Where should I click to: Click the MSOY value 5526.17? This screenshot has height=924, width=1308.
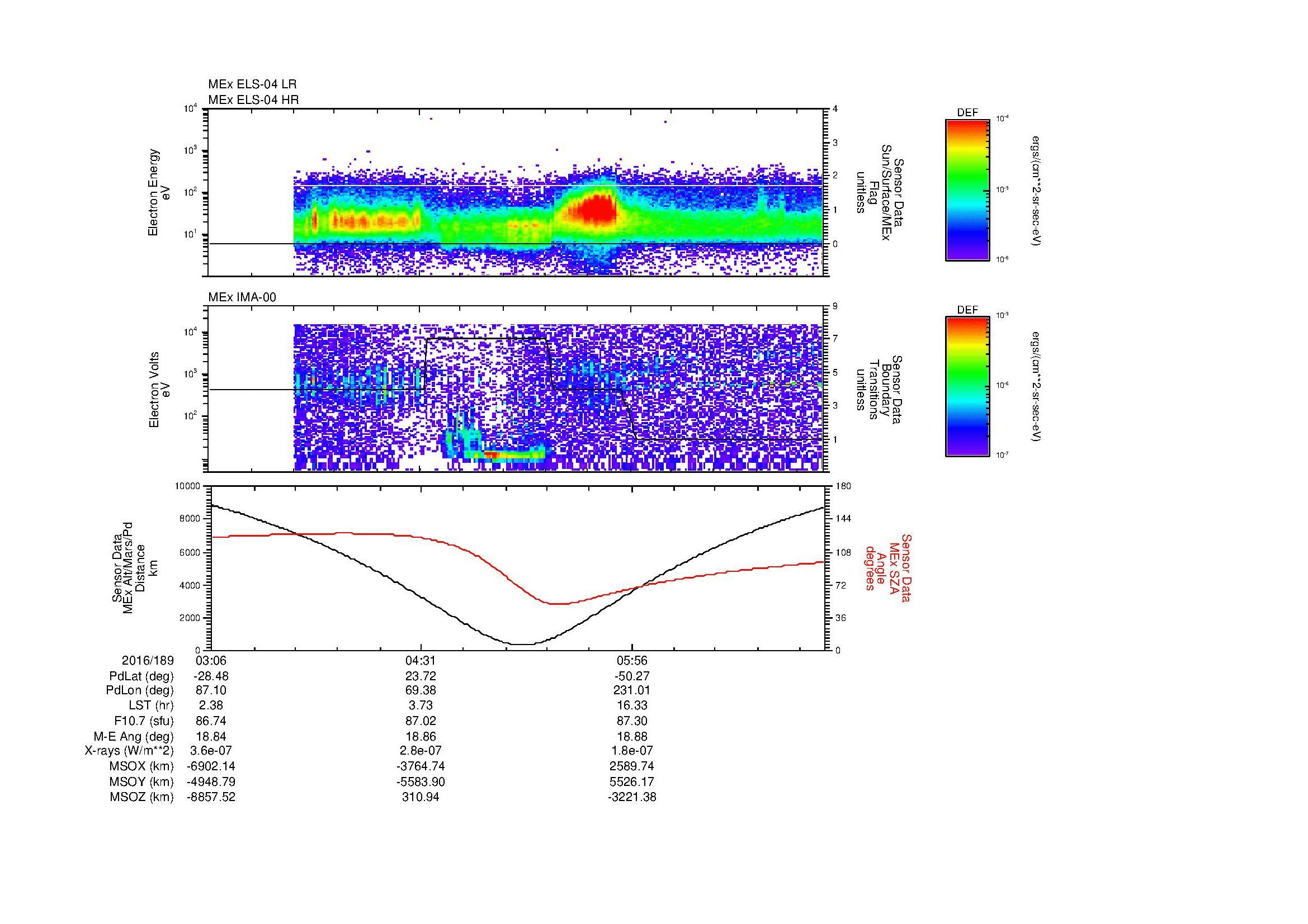coord(632,781)
